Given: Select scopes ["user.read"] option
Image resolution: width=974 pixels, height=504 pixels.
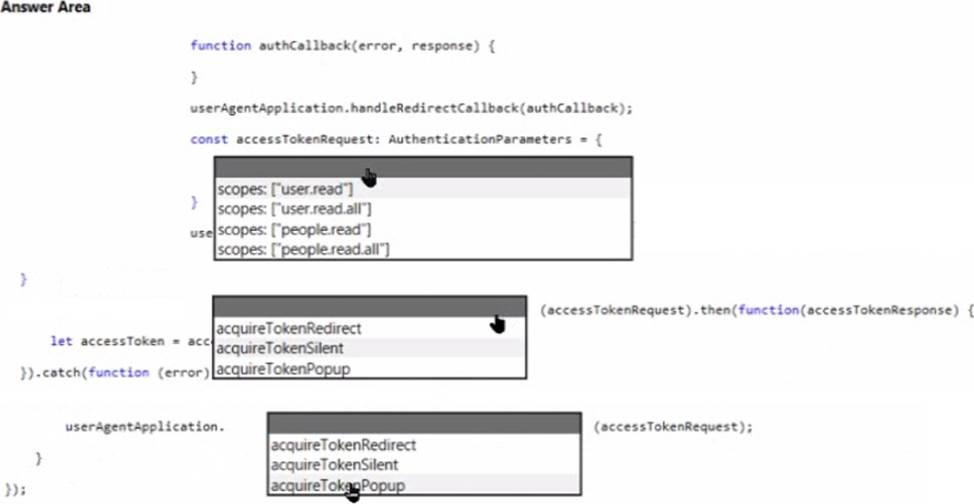Looking at the screenshot, I should tap(423, 189).
